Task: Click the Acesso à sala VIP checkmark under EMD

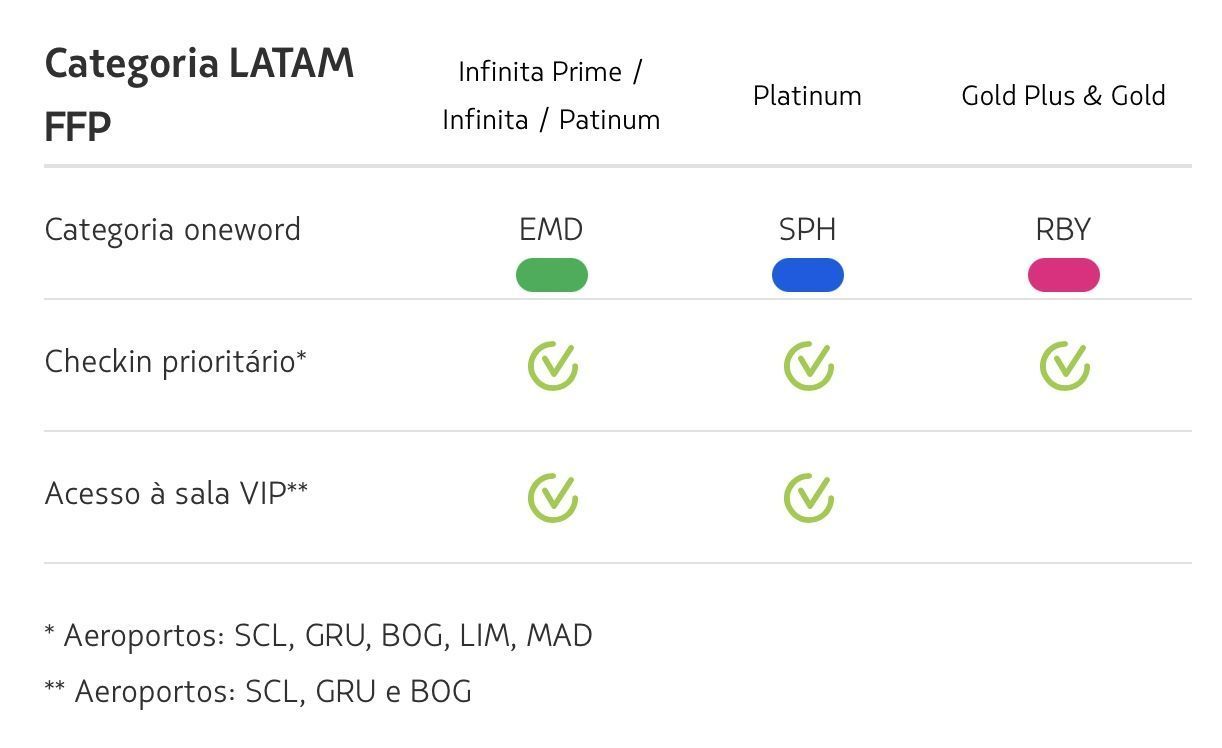Action: click(x=553, y=497)
